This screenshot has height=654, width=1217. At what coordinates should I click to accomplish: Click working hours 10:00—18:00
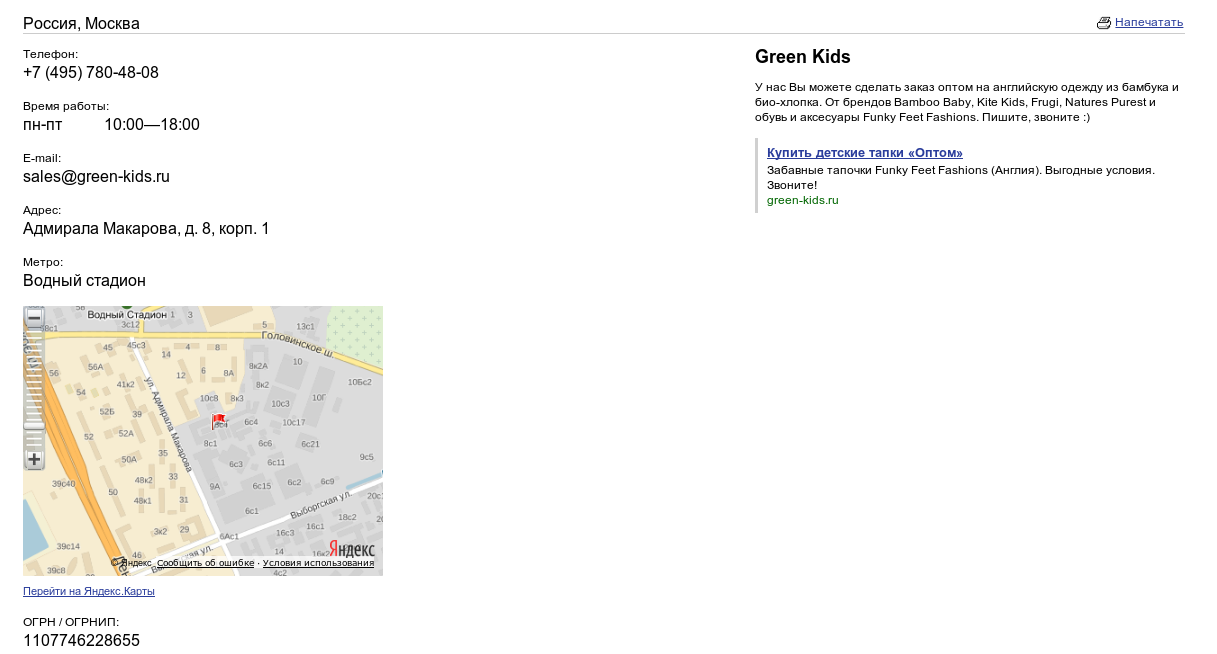(x=152, y=125)
